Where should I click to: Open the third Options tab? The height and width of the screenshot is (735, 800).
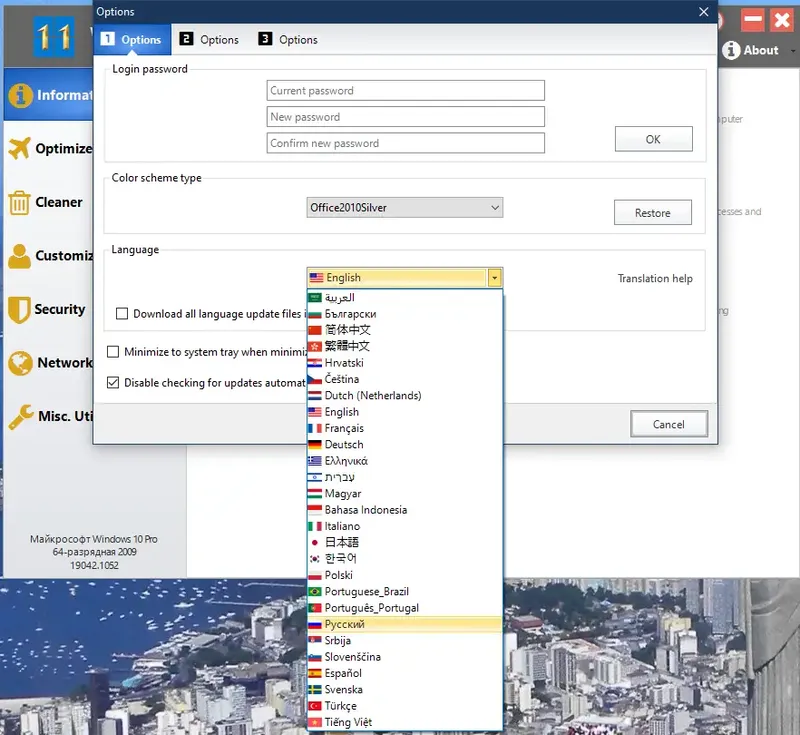289,39
